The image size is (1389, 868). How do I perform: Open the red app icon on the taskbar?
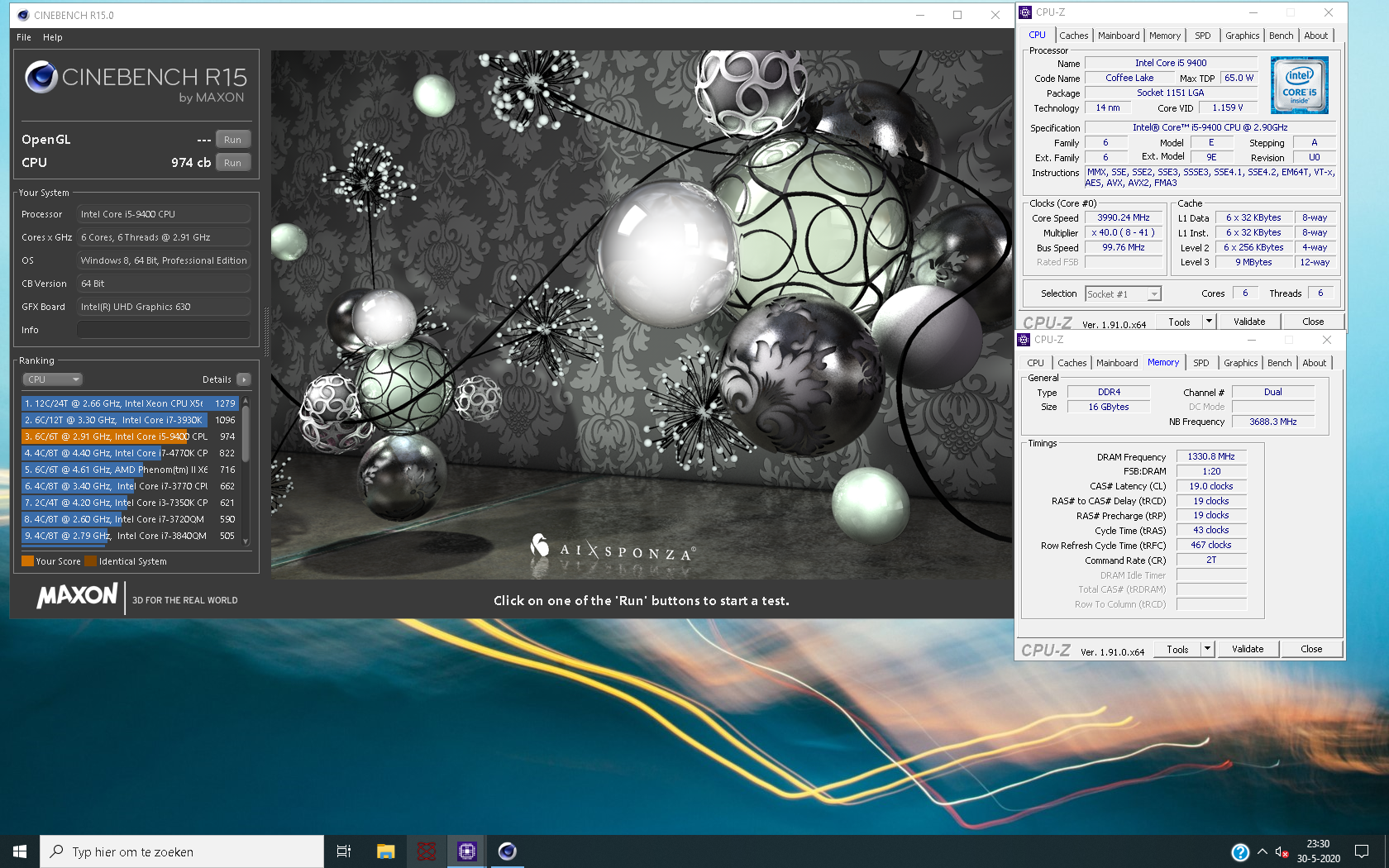426,851
